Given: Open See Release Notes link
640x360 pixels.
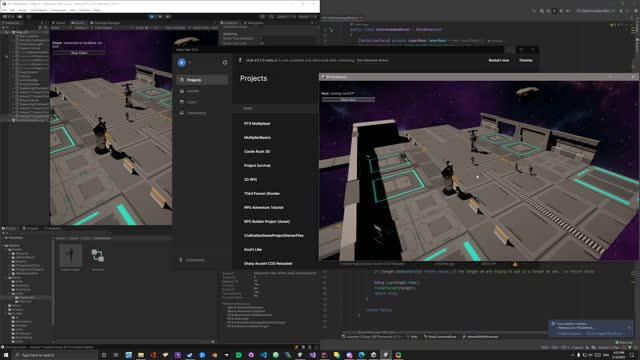Looking at the screenshot, I should [x=373, y=60].
